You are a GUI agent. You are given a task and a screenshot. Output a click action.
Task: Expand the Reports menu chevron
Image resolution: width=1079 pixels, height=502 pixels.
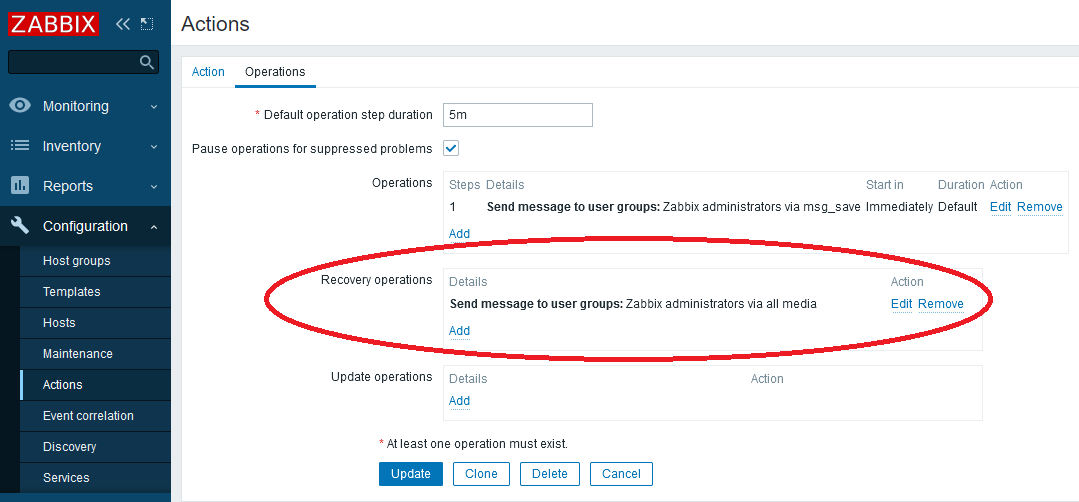(154, 187)
